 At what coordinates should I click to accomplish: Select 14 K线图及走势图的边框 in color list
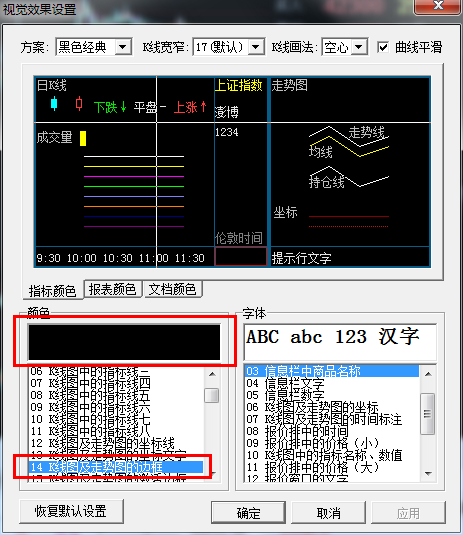click(116, 467)
